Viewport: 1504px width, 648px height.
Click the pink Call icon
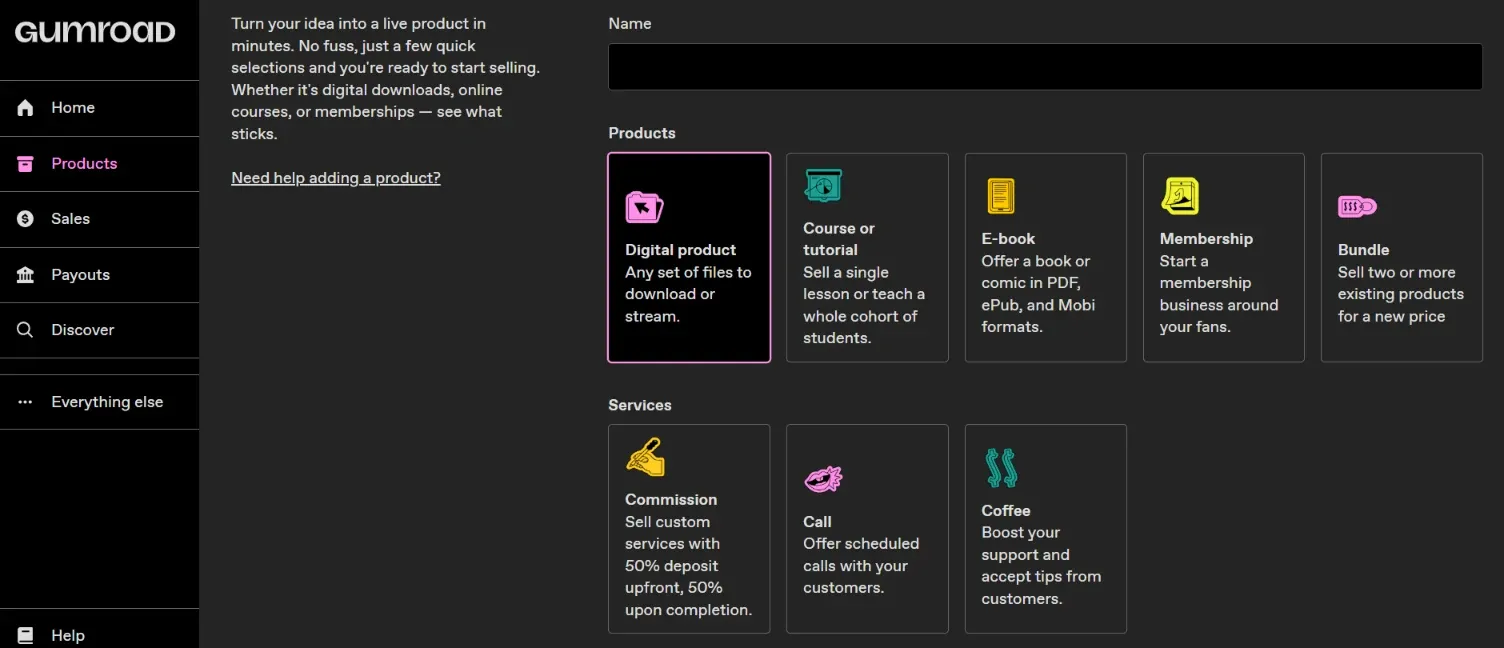[823, 479]
